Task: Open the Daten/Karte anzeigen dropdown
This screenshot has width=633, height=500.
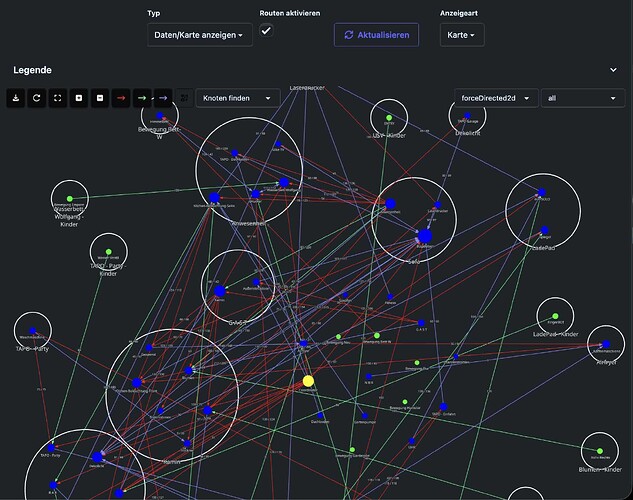Action: [x=200, y=35]
